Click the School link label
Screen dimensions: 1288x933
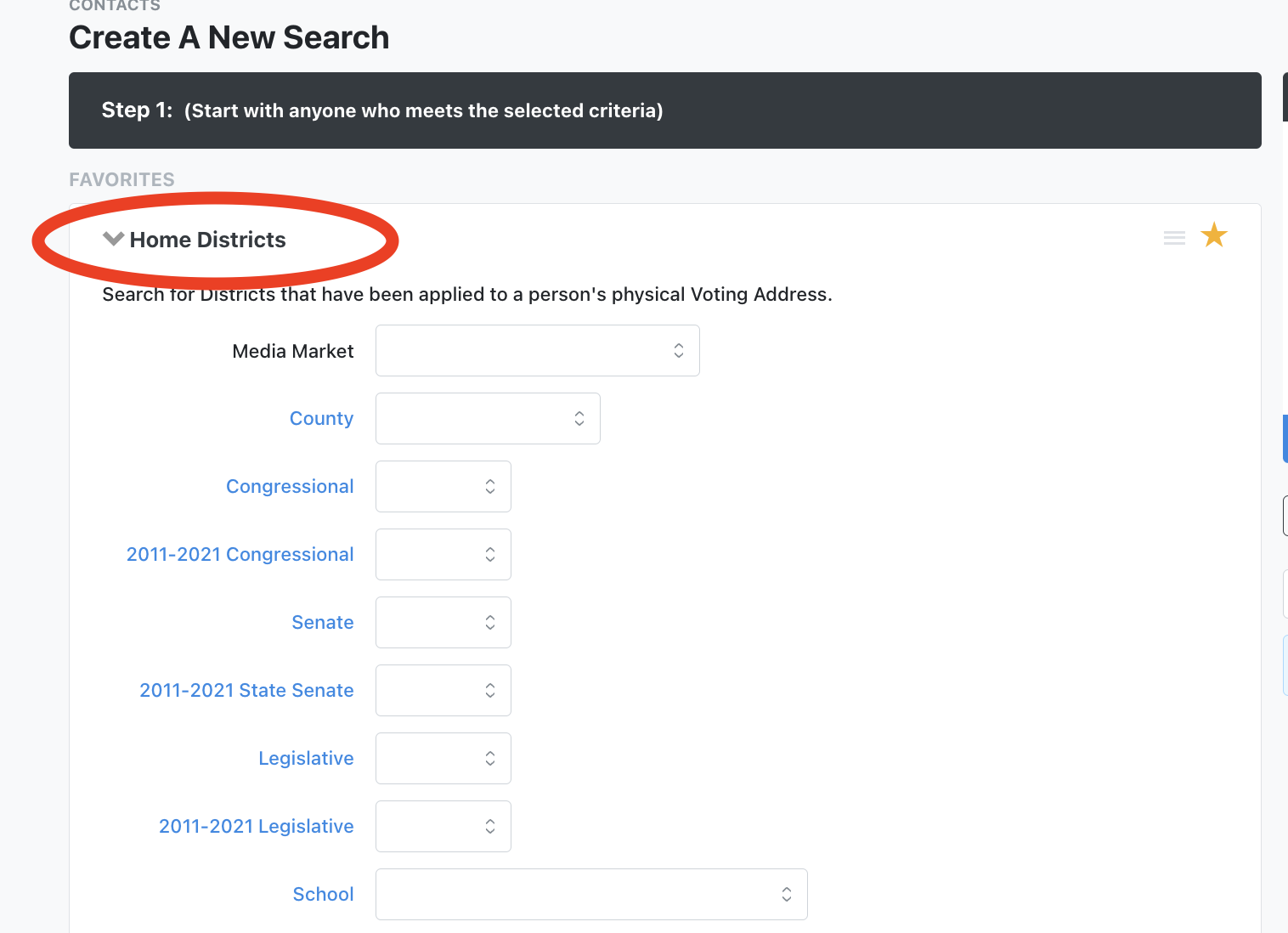point(323,894)
